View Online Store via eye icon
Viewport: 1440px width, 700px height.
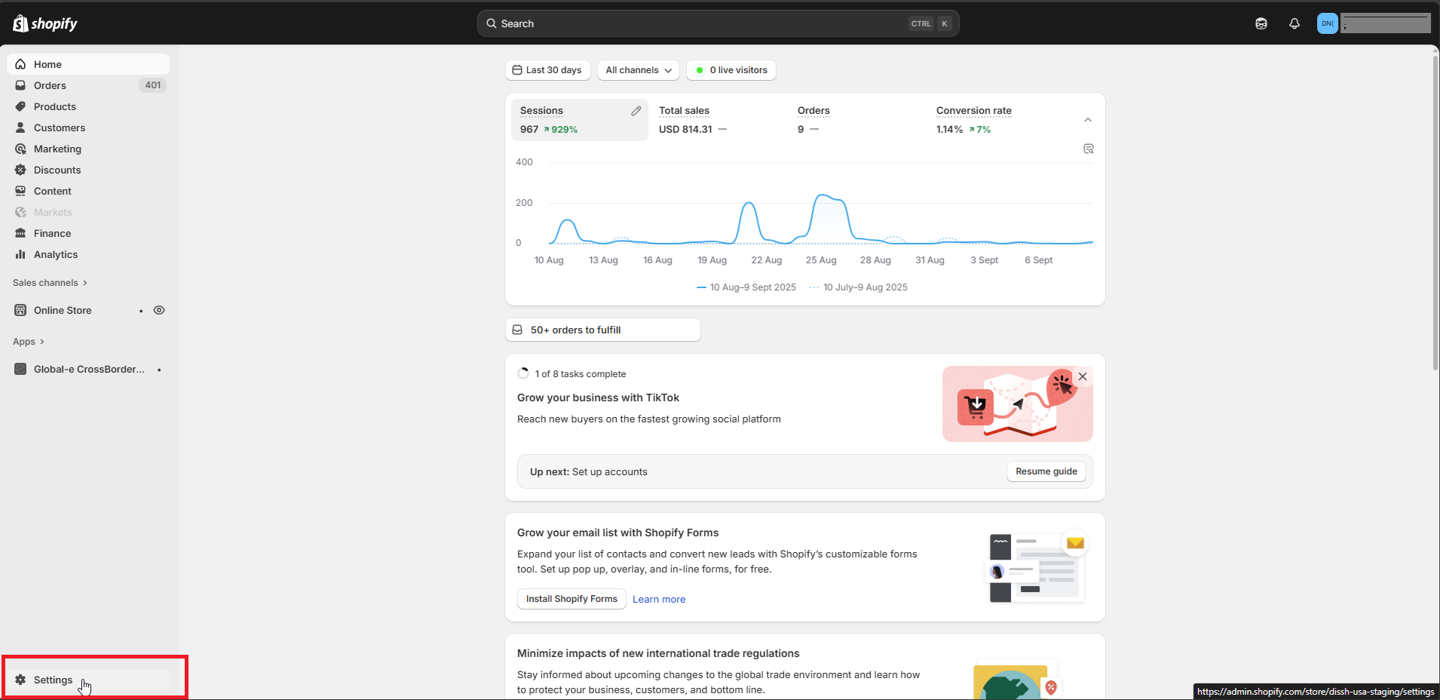[x=159, y=310]
